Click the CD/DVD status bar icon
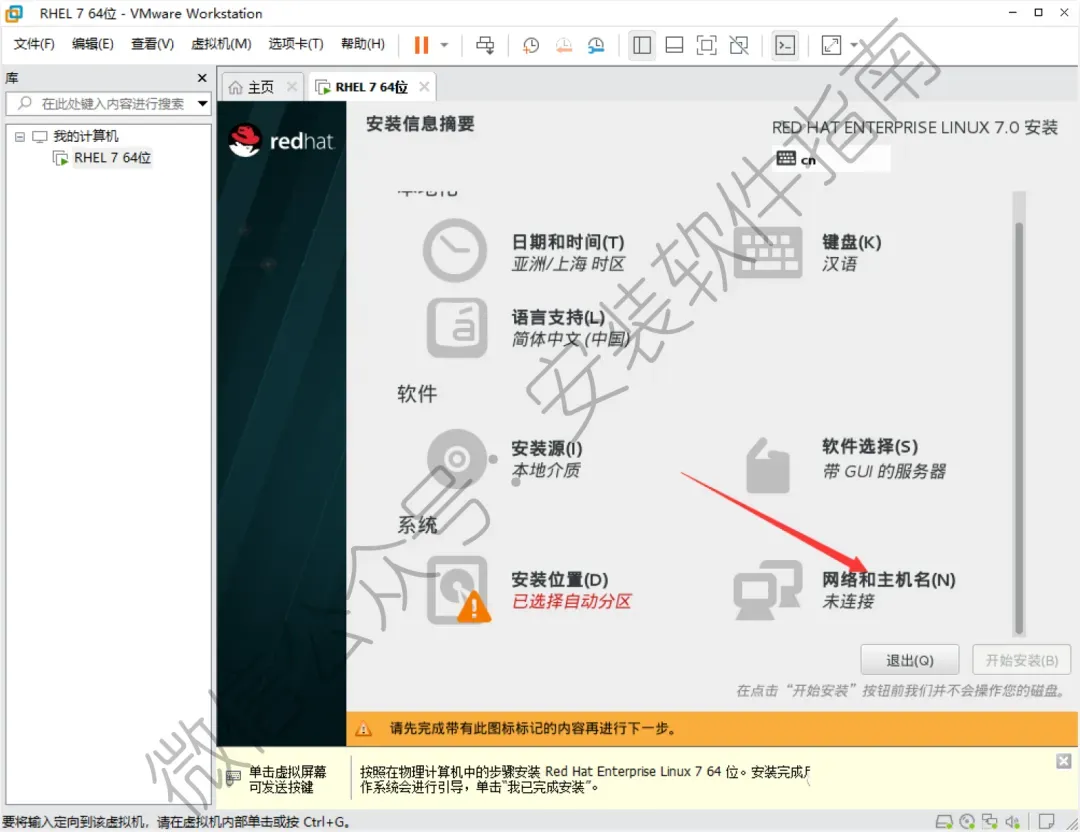 [x=967, y=822]
